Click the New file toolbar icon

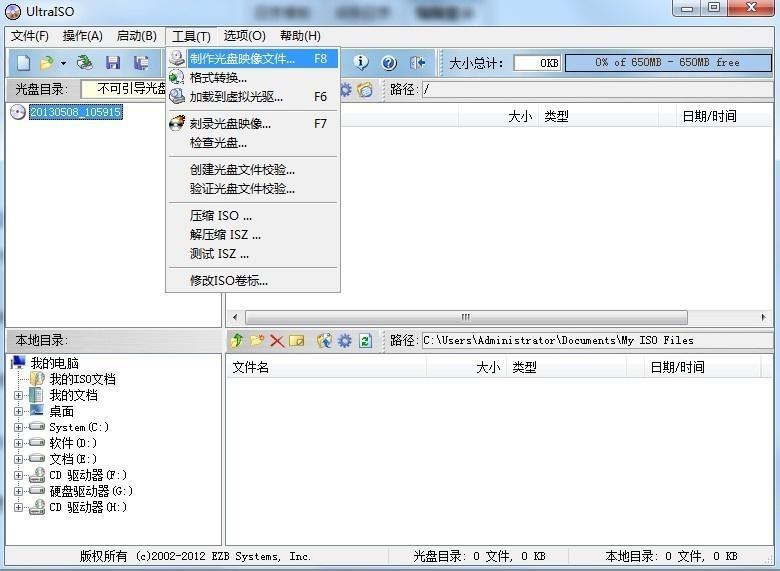click(x=22, y=63)
